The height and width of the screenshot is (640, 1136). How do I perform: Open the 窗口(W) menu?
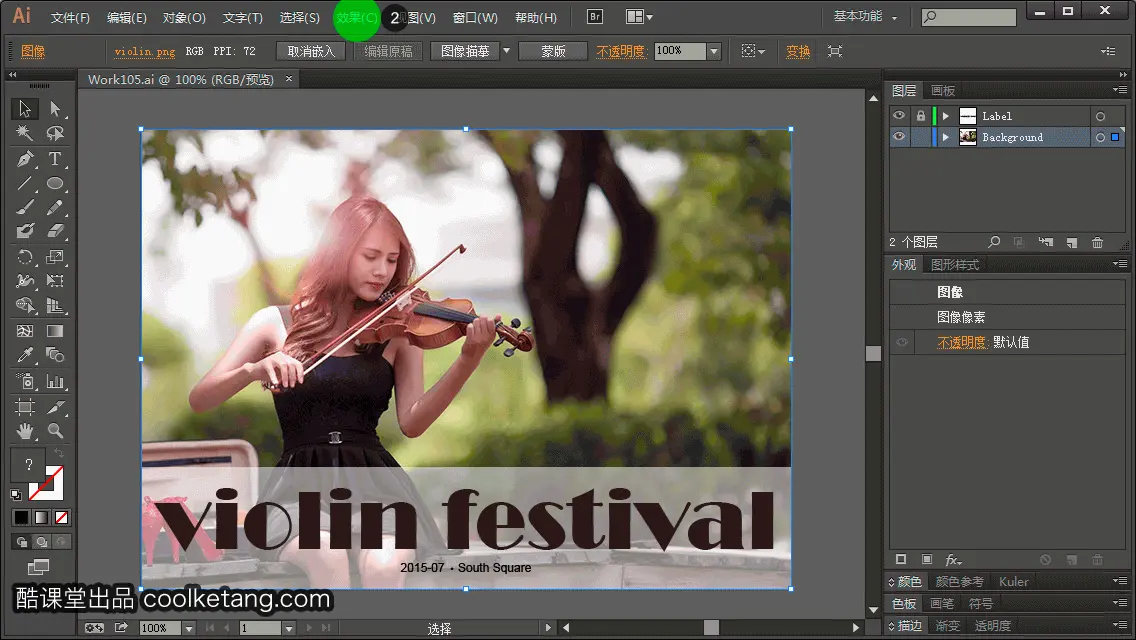coord(475,17)
